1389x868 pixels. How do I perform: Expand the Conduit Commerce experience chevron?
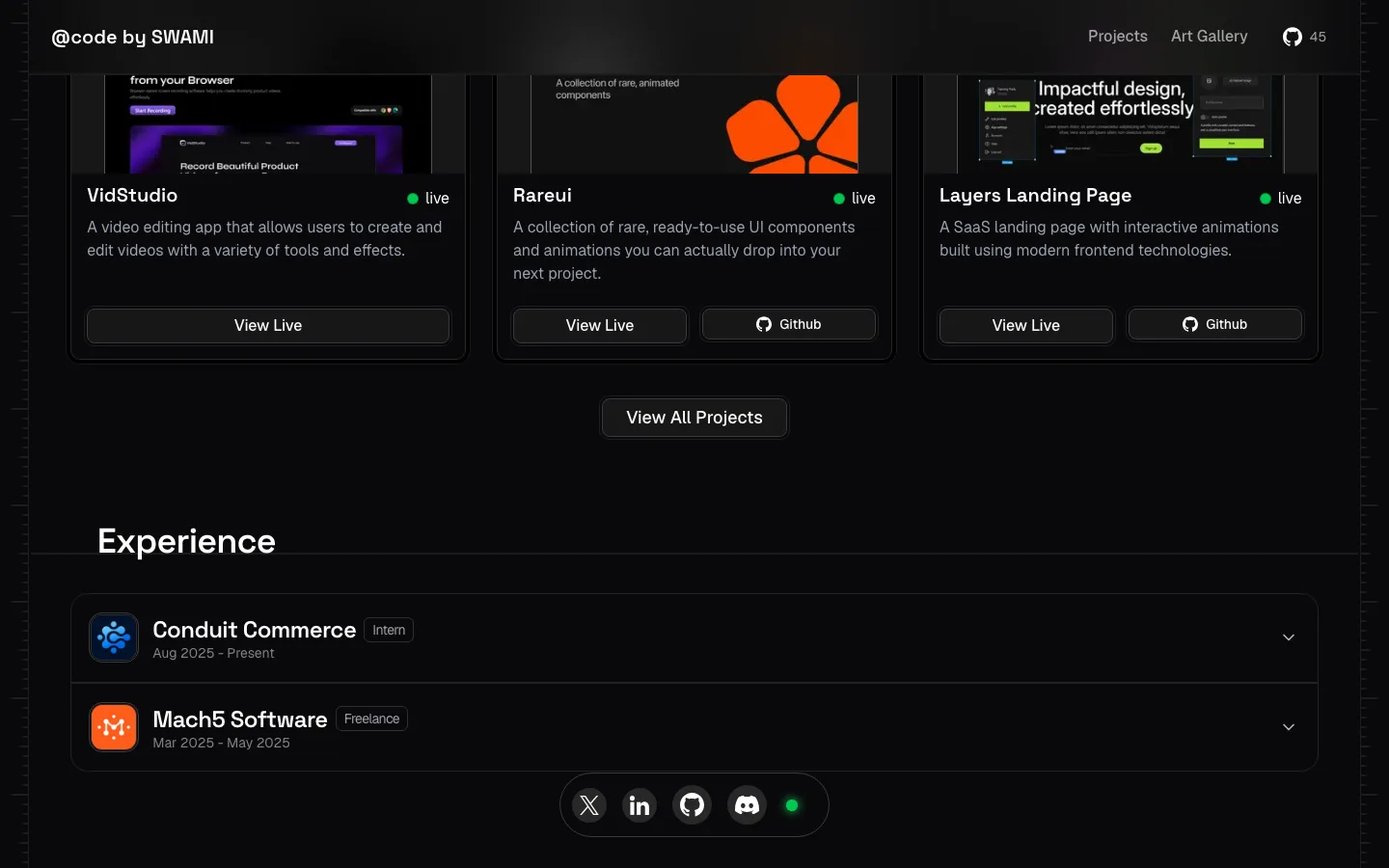click(1289, 637)
